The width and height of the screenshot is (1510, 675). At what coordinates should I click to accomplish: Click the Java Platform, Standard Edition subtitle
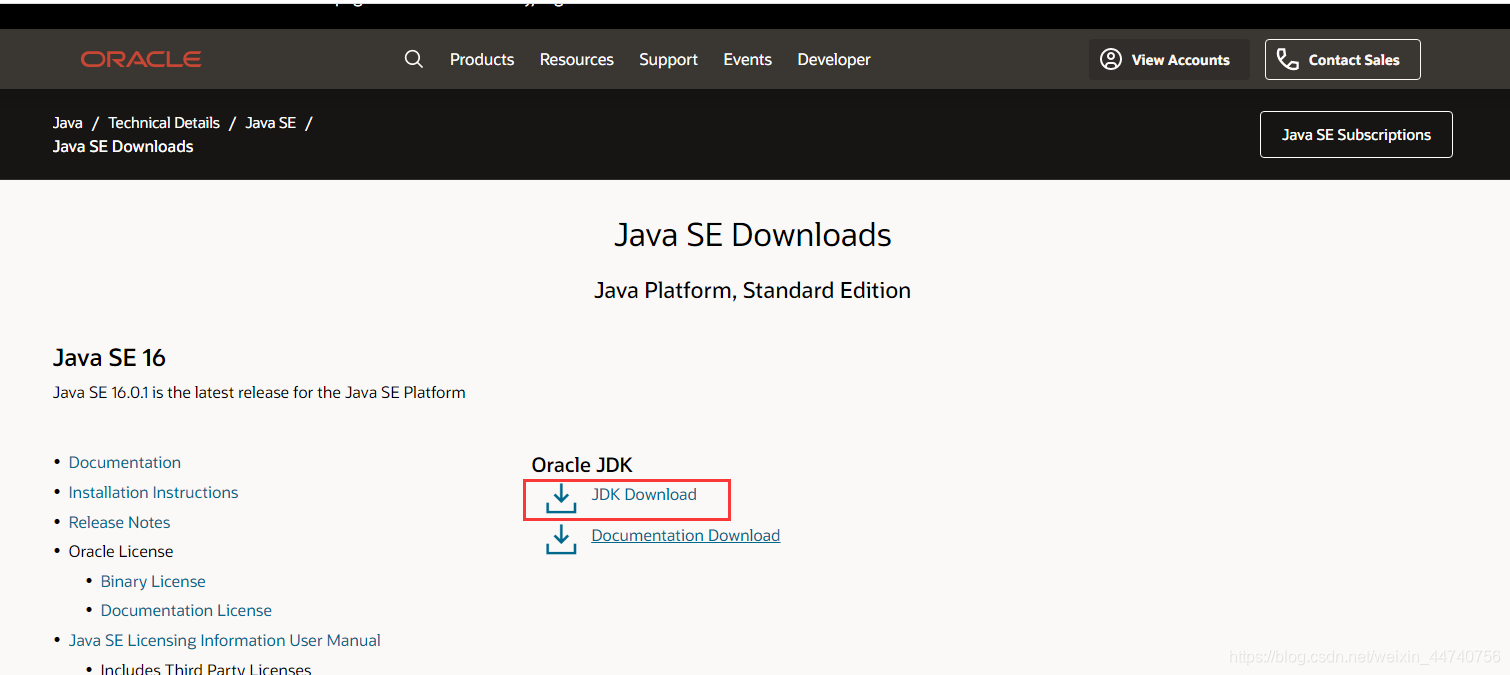pos(752,290)
